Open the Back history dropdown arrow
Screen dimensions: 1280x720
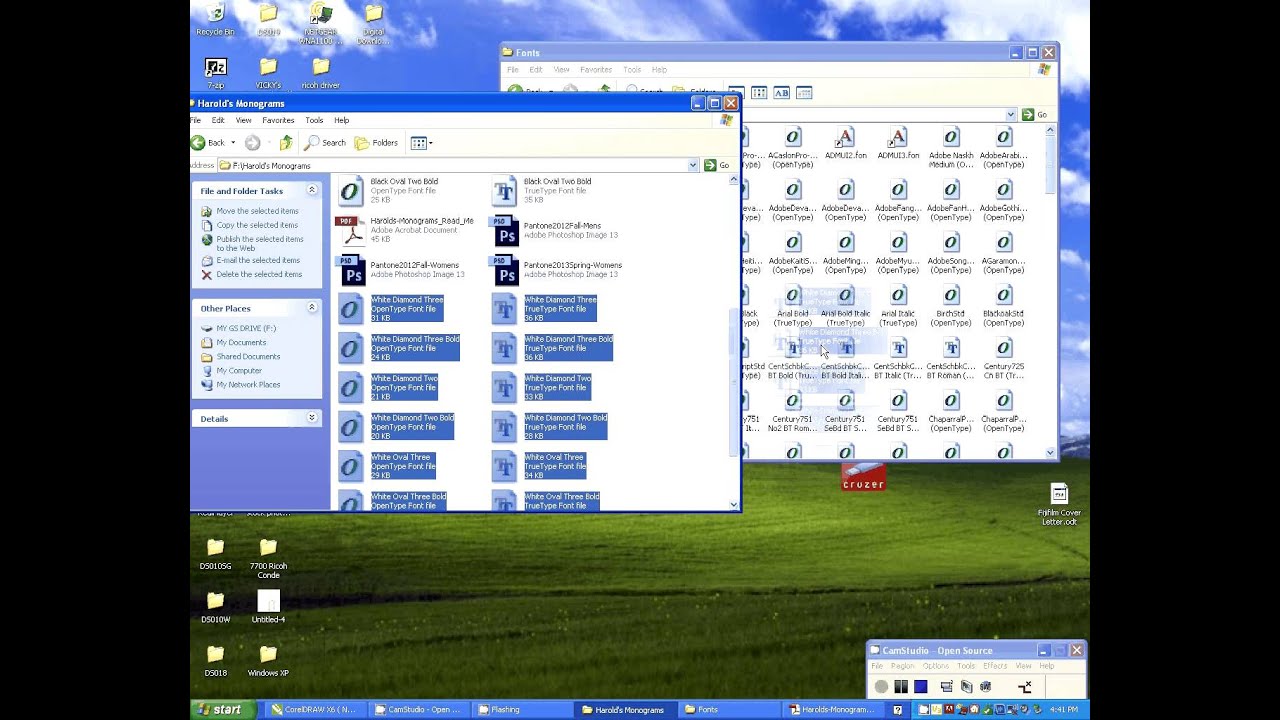coord(233,143)
